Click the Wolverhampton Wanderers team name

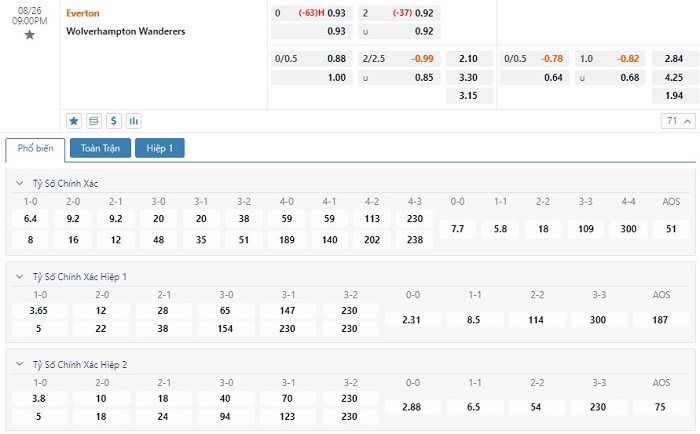(125, 31)
